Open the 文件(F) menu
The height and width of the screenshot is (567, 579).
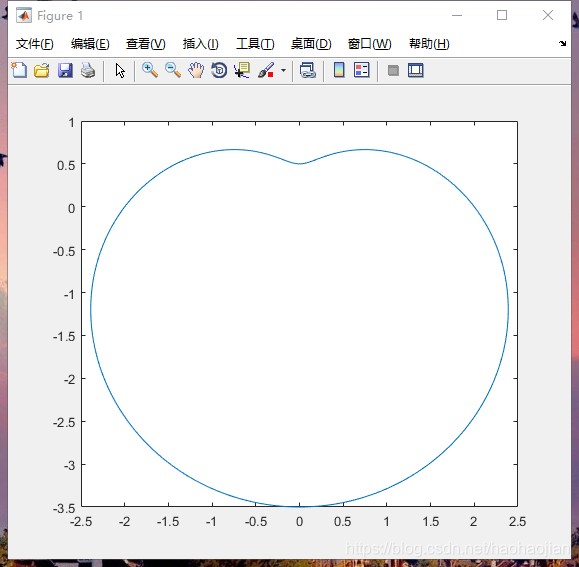point(34,44)
